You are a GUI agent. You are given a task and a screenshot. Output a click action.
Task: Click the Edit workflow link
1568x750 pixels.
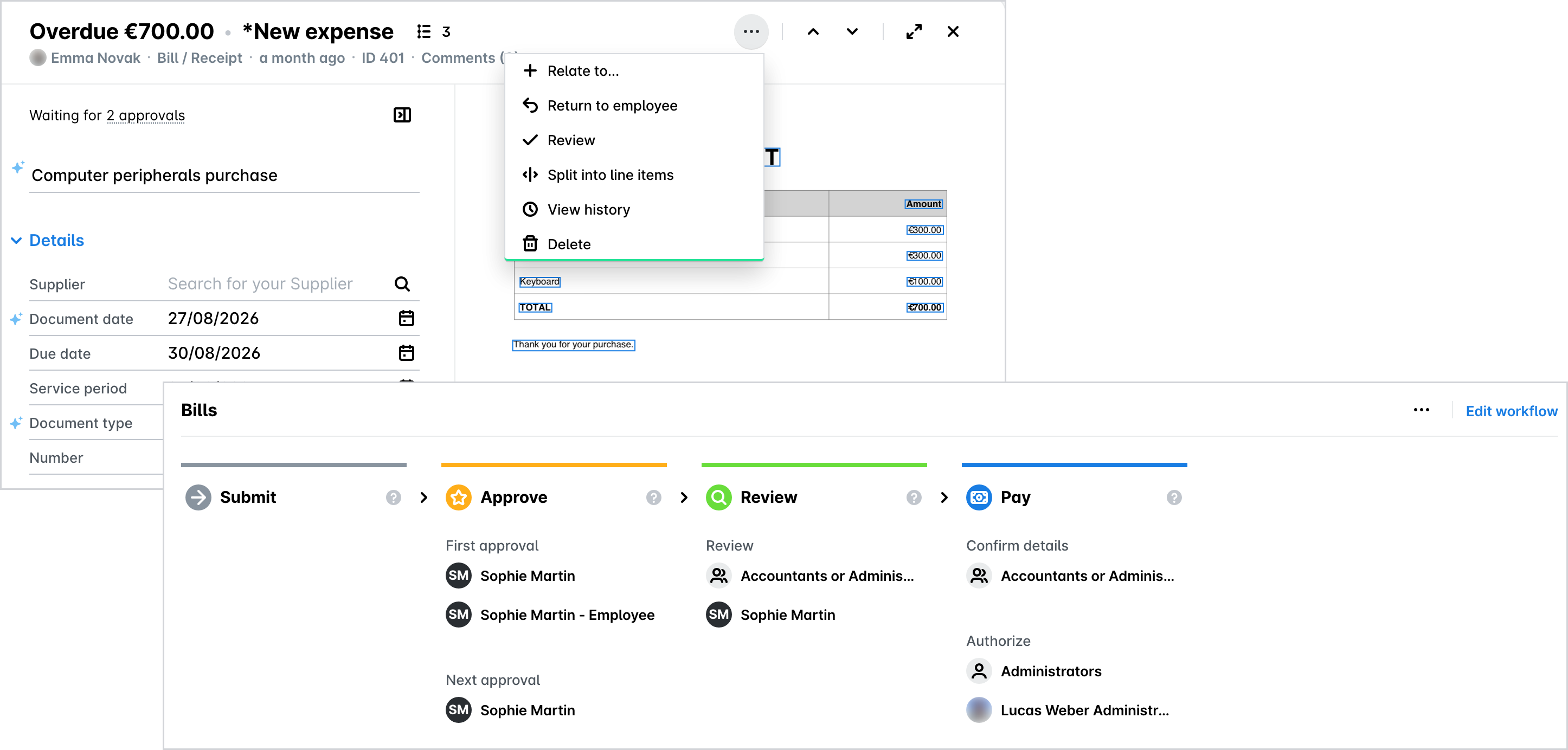[x=1512, y=411]
